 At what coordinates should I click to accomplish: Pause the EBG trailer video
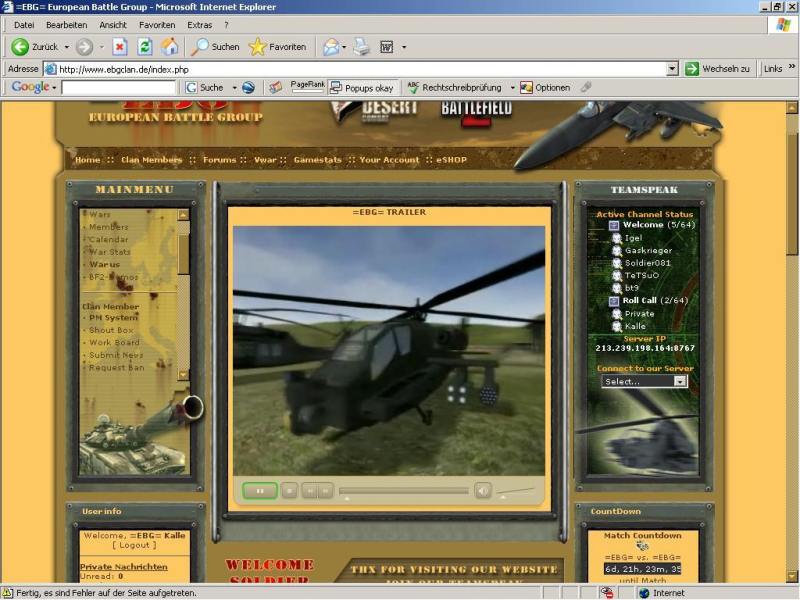click(x=260, y=490)
